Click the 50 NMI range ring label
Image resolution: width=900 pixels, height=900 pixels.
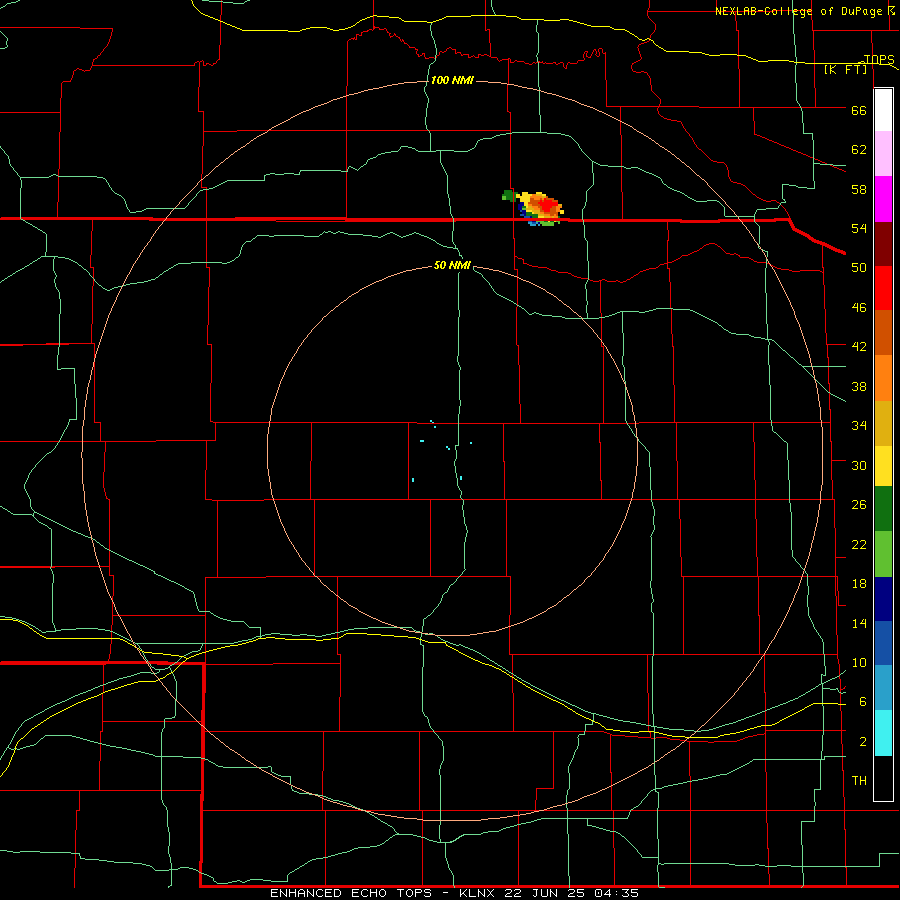(x=452, y=265)
